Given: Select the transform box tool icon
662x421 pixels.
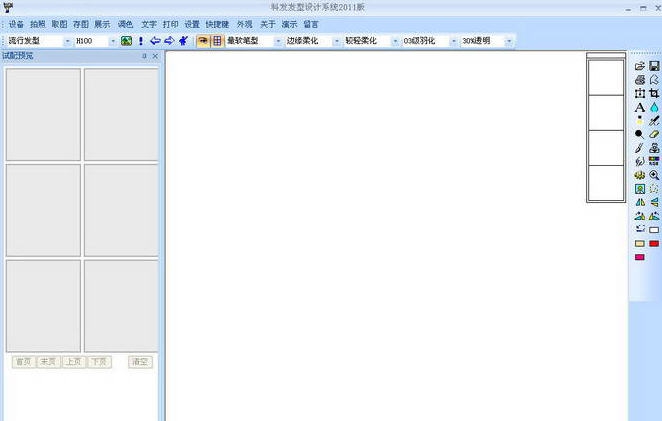Looking at the screenshot, I should click(x=640, y=93).
